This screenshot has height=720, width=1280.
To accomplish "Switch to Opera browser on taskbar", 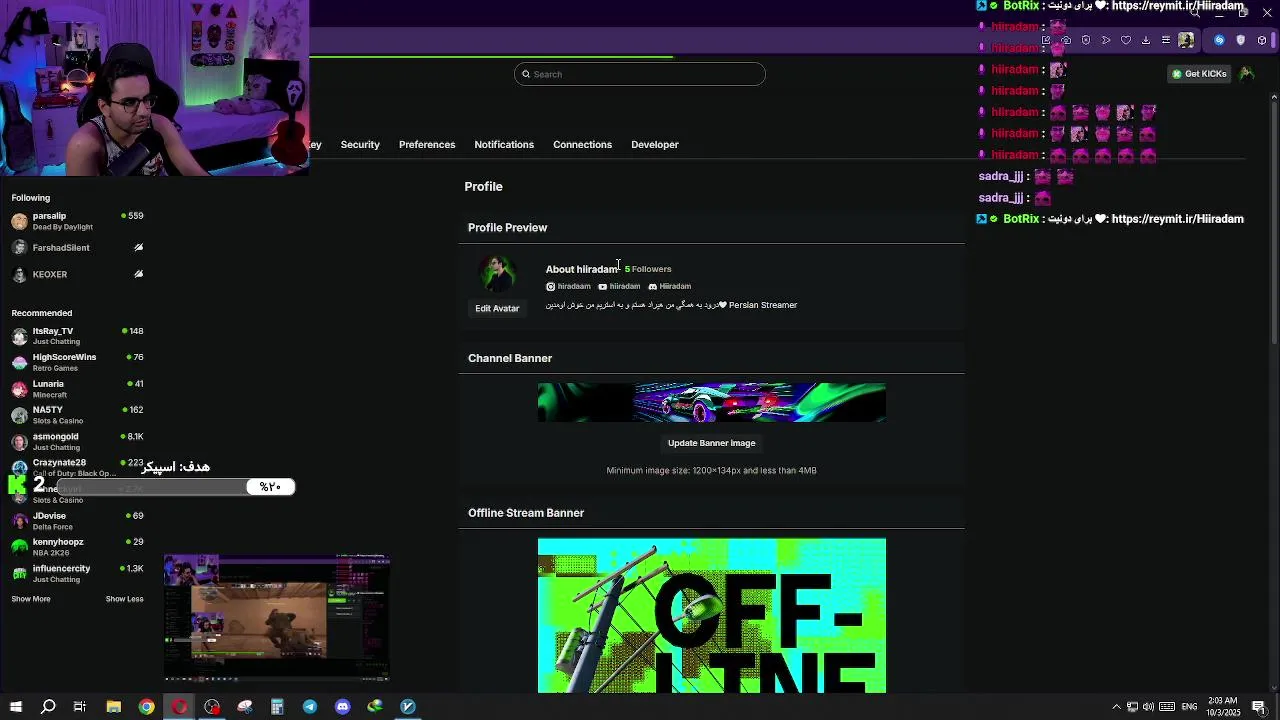I will pyautogui.click(x=179, y=707).
